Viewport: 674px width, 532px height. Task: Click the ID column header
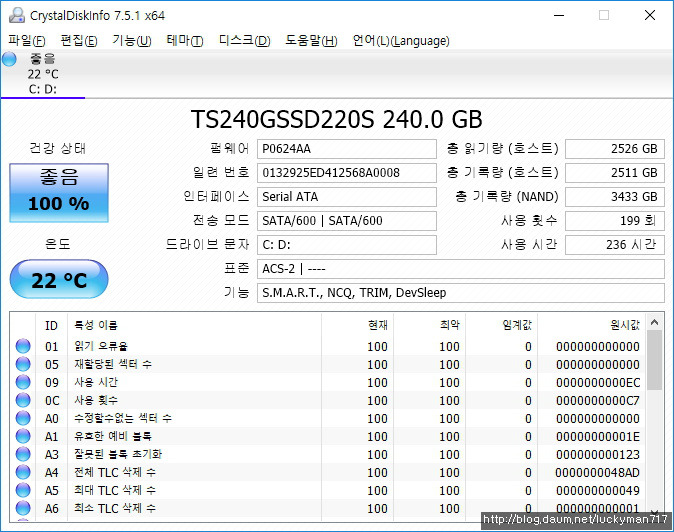point(51,325)
